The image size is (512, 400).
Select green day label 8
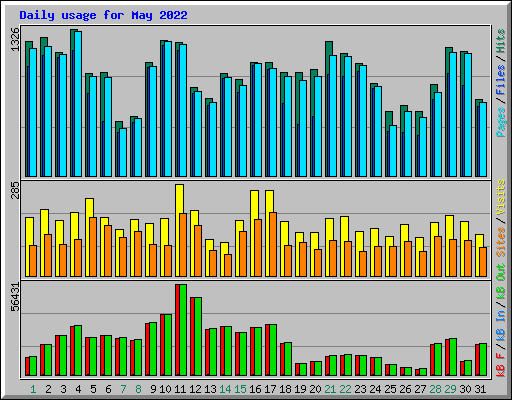pyautogui.click(x=138, y=389)
